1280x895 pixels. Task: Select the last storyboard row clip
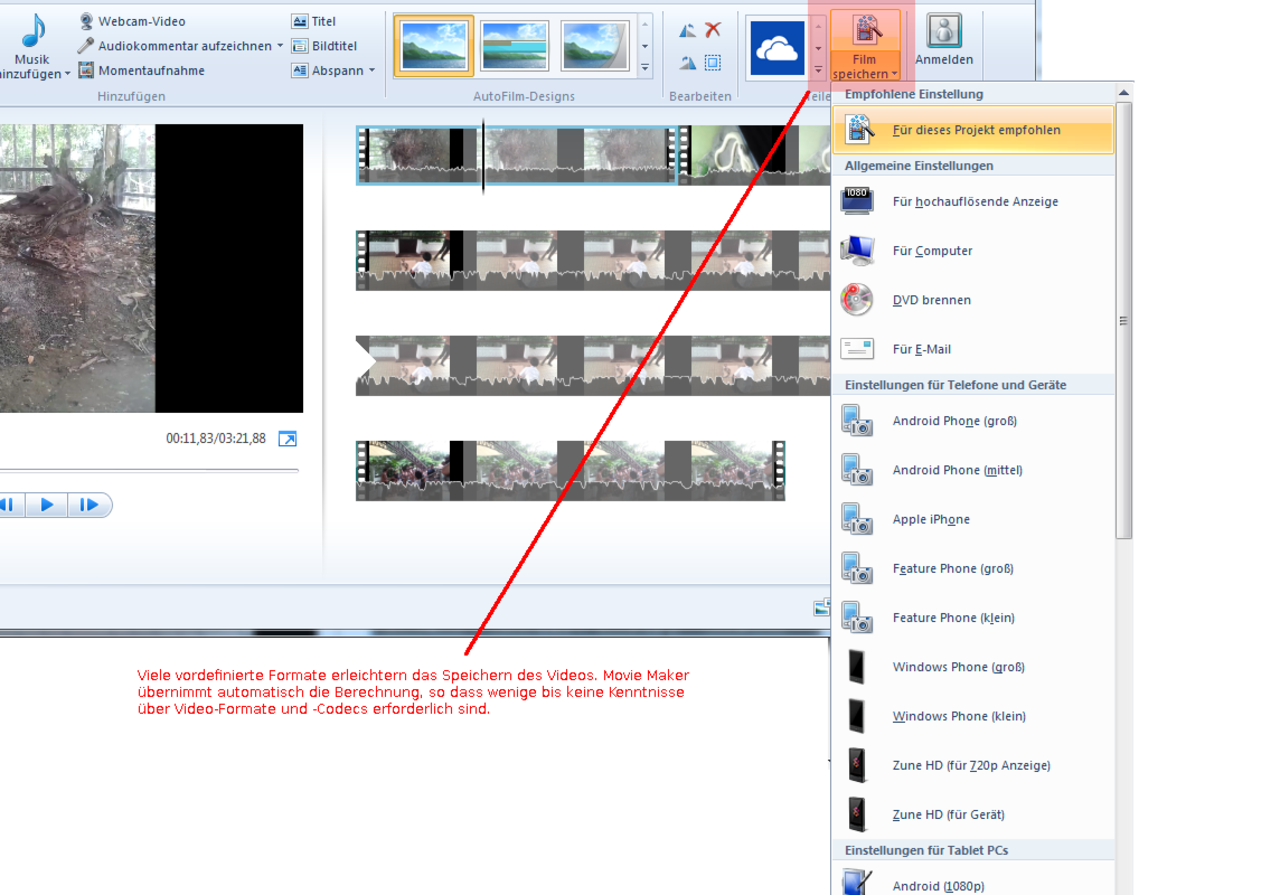click(x=570, y=470)
